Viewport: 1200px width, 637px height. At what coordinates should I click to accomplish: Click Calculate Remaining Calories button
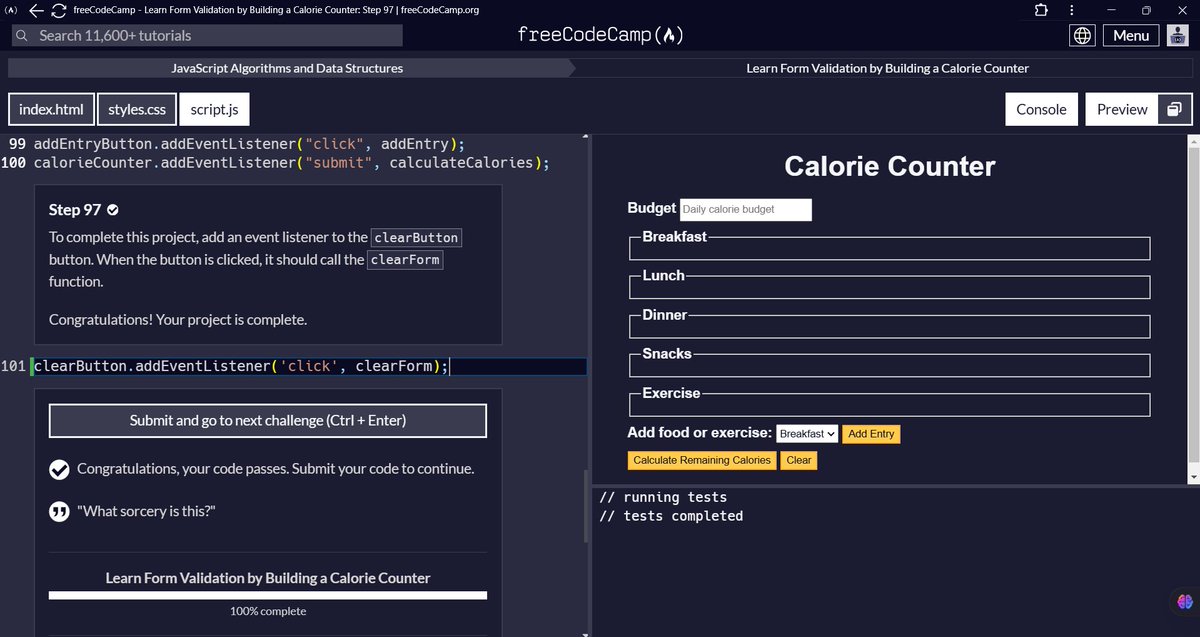pos(702,460)
